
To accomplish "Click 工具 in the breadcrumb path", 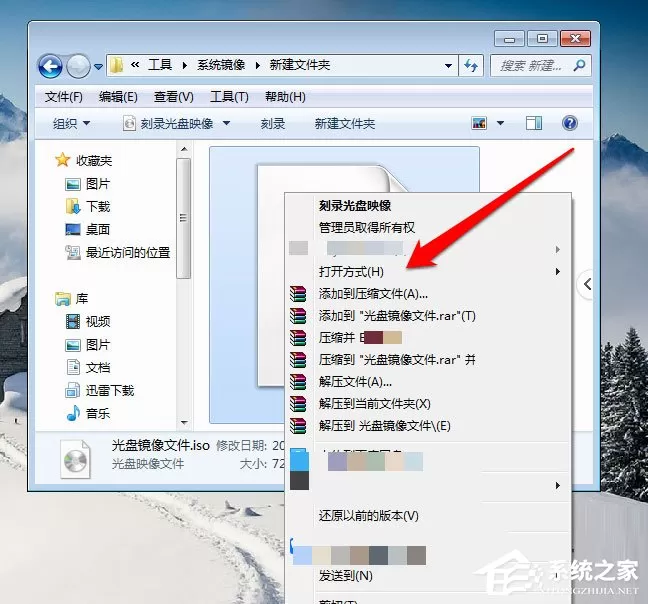I will tap(160, 65).
